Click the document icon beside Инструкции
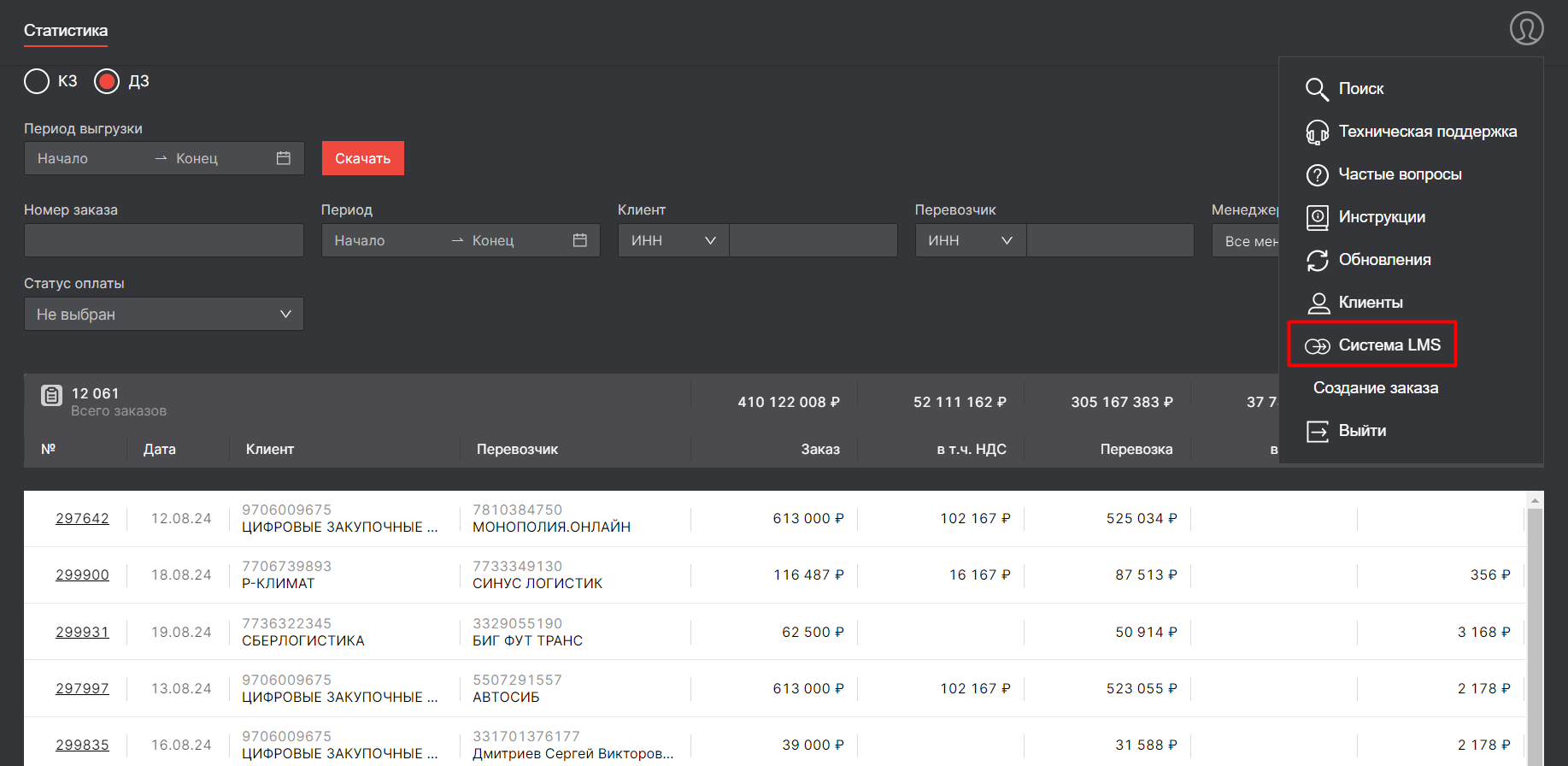 1317,217
